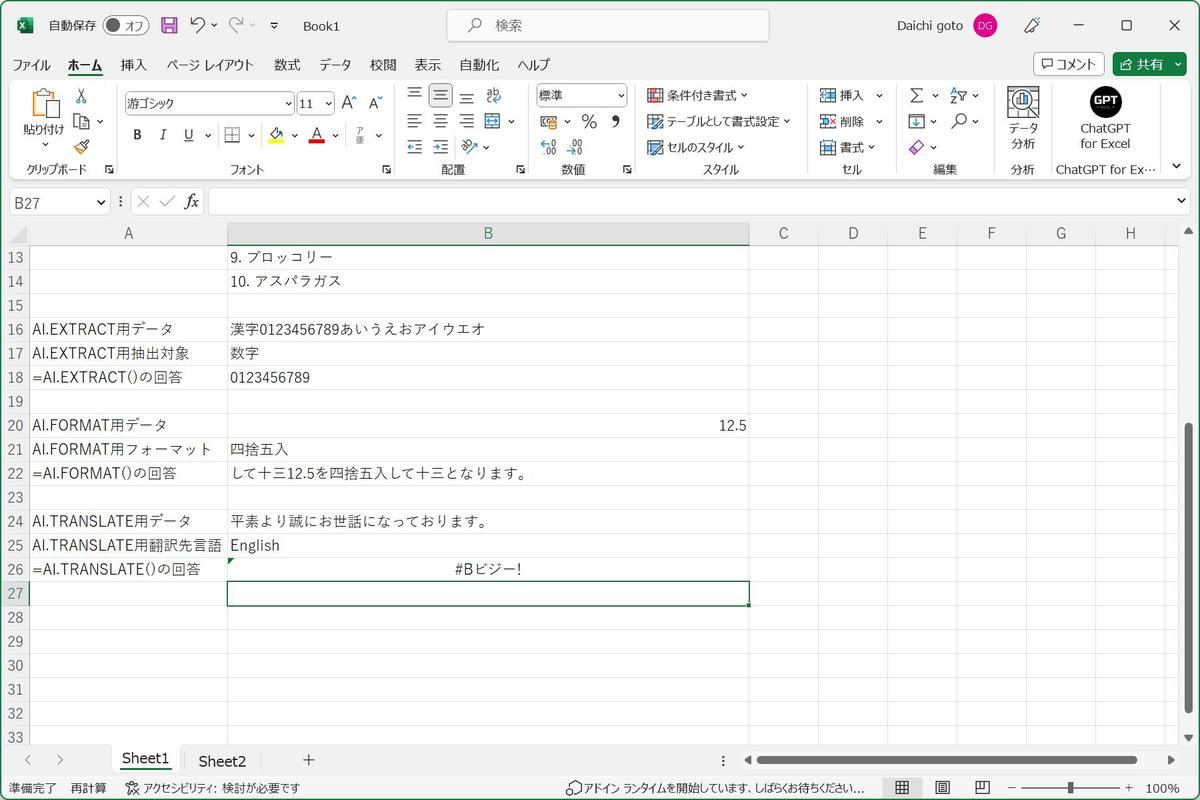Switch to Sheet2 tab
This screenshot has height=800, width=1200.
tap(222, 761)
